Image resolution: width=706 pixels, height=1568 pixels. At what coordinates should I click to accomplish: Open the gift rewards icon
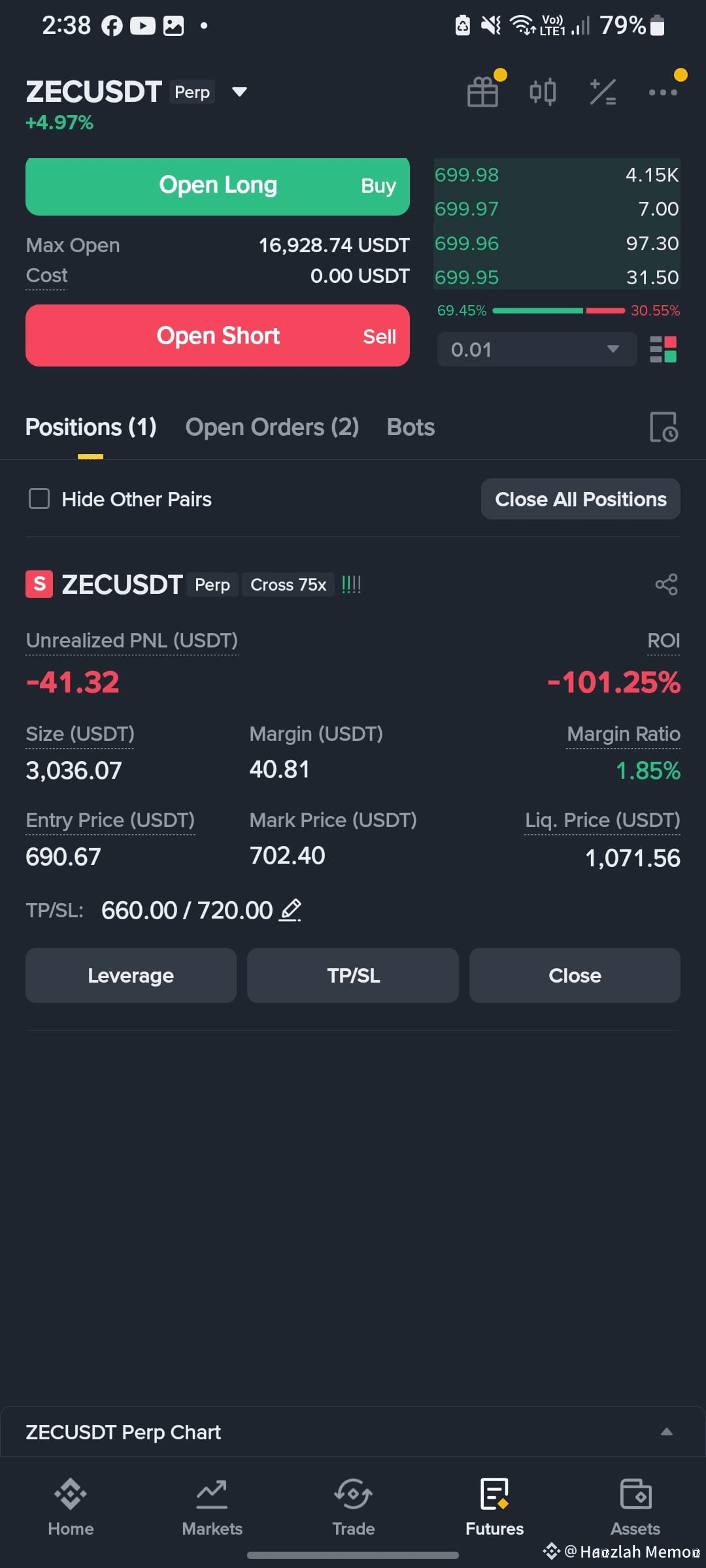pos(483,91)
